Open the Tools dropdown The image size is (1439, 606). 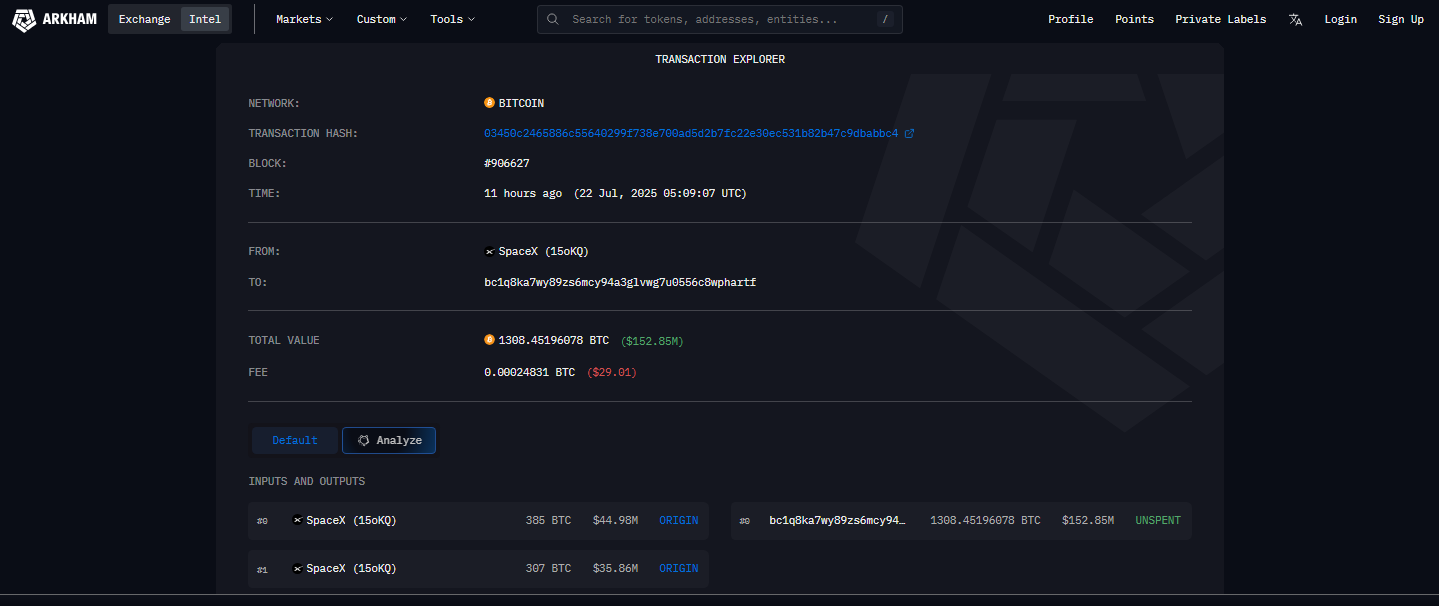453,19
